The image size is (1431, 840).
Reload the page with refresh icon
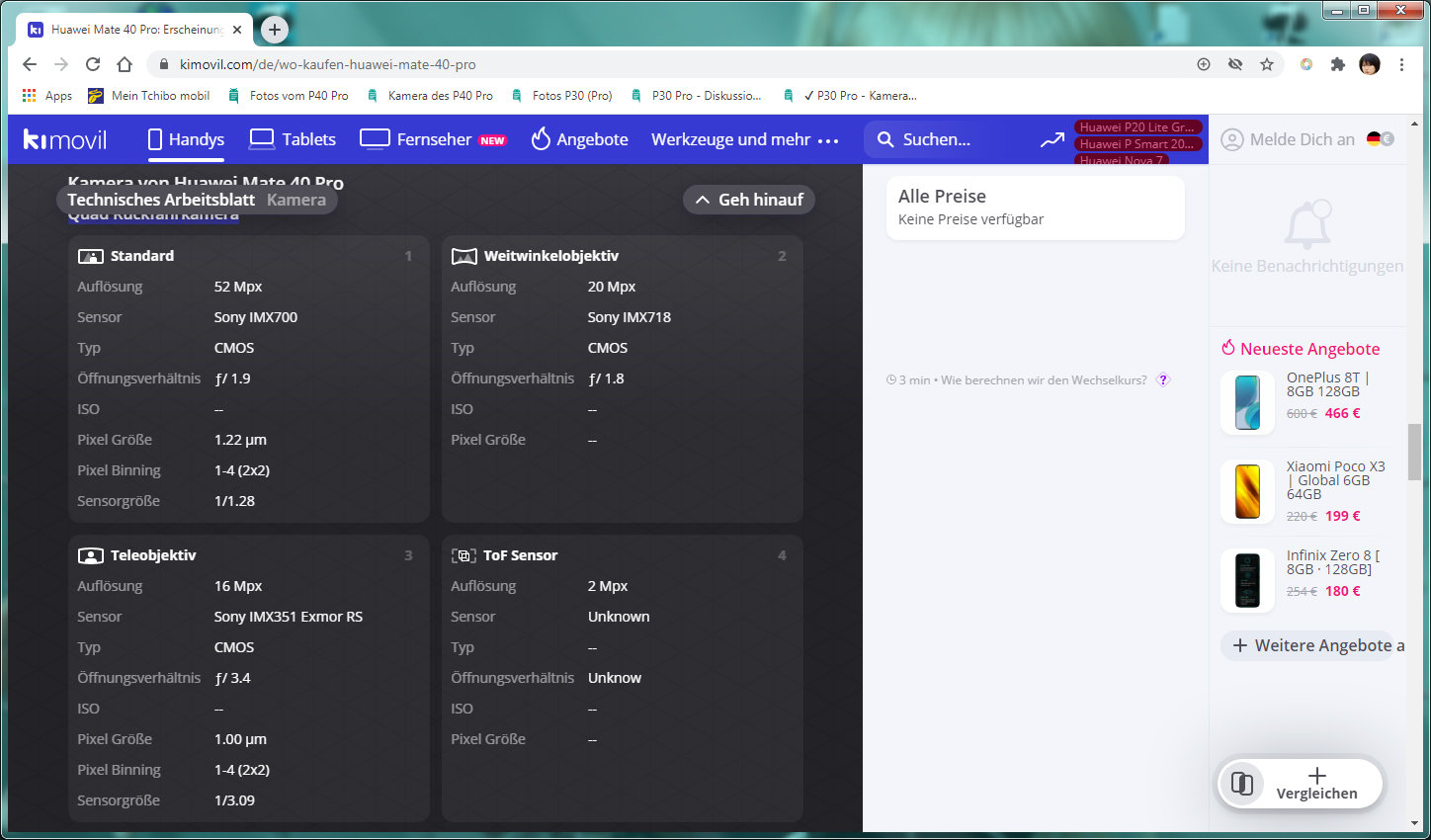(x=93, y=64)
